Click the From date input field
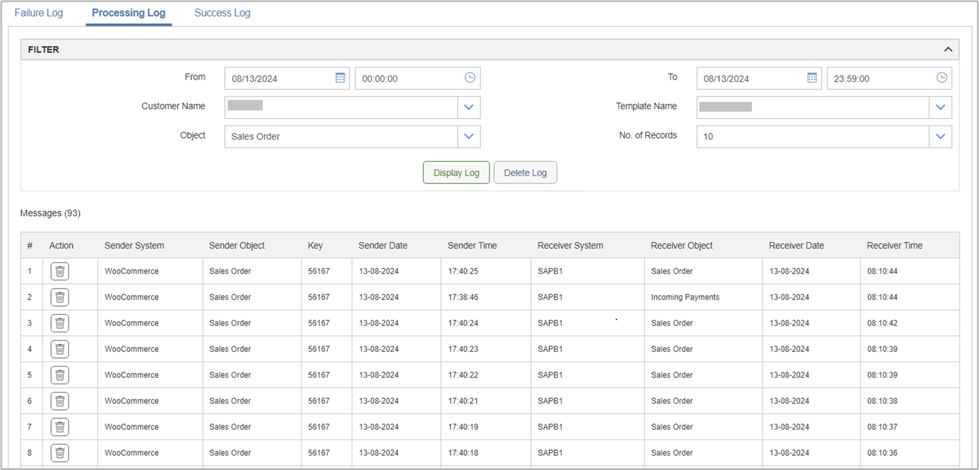This screenshot has width=979, height=470. tap(279, 78)
